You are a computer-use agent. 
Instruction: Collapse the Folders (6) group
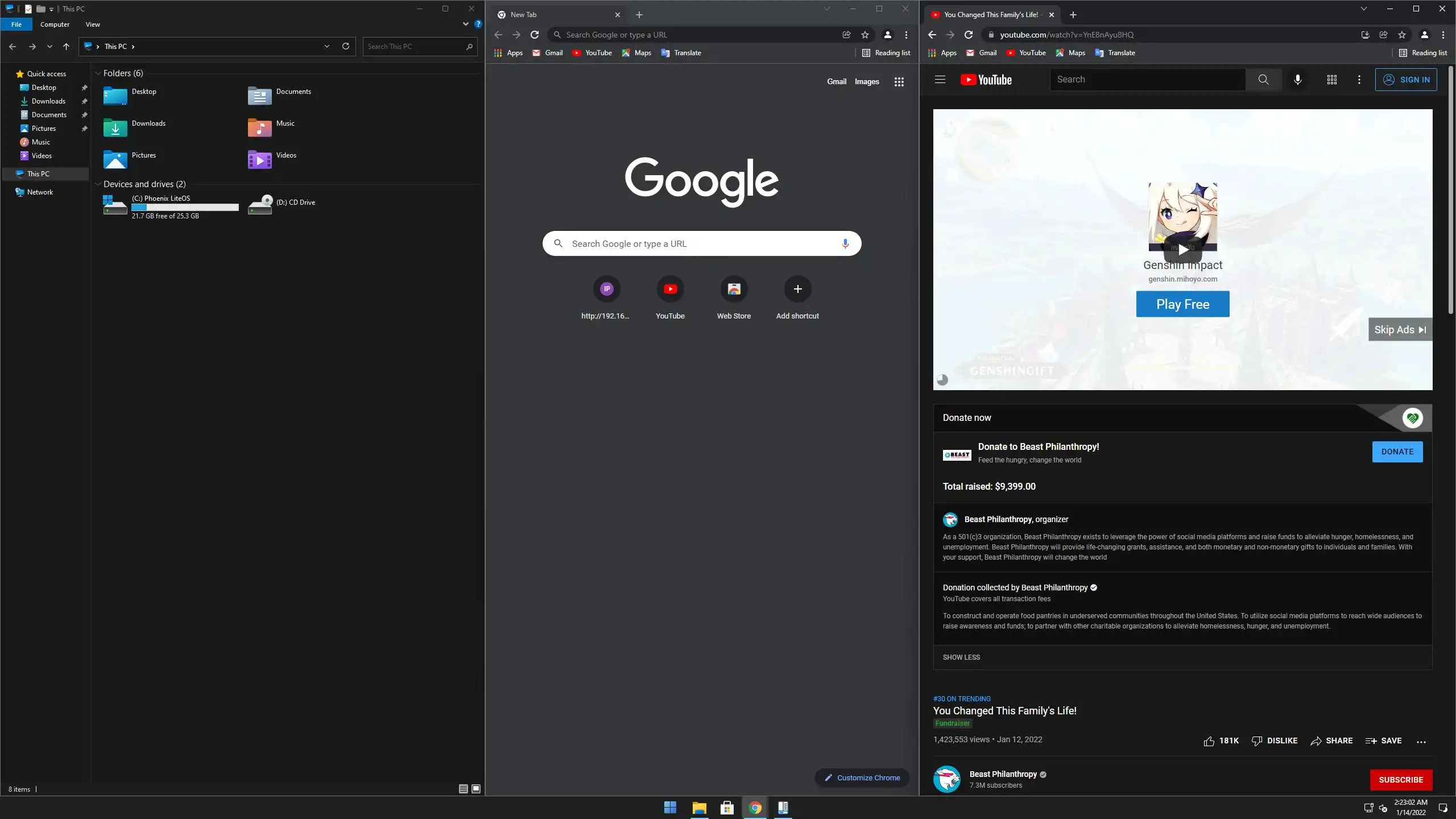coord(98,73)
